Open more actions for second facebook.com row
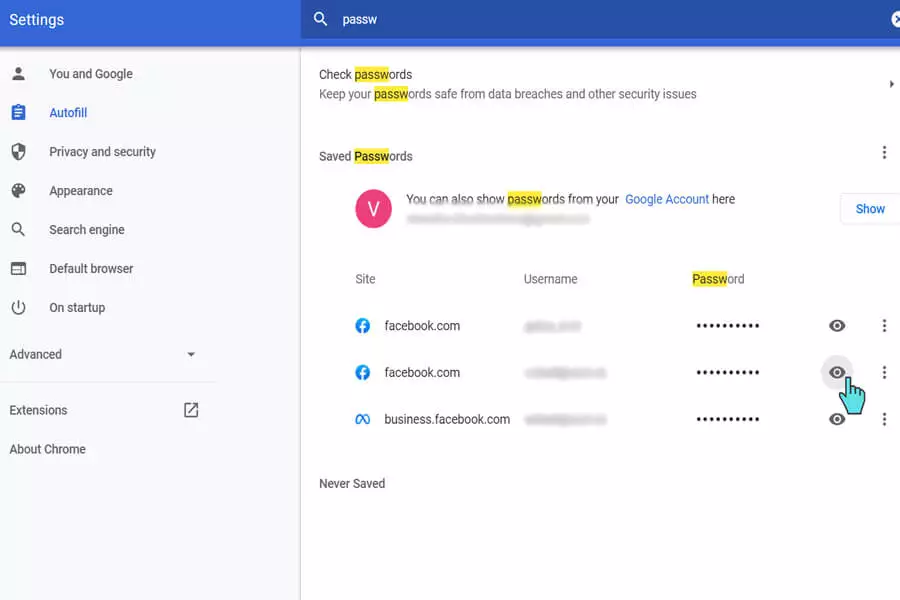The image size is (900, 600). [885, 372]
